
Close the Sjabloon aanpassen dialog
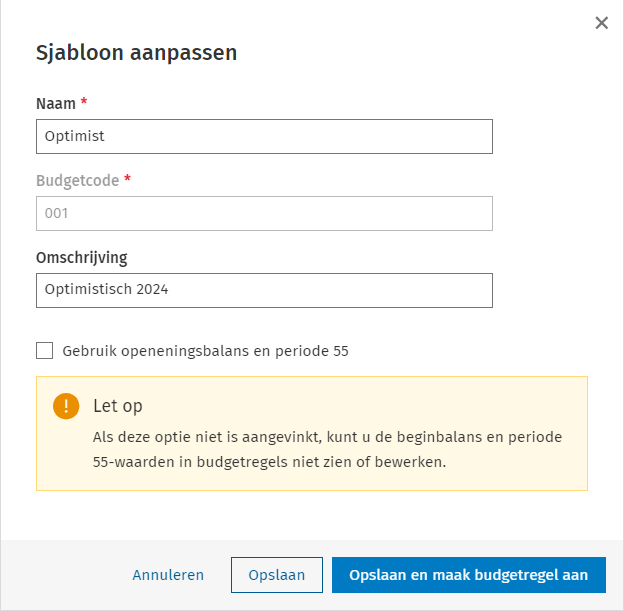(601, 23)
